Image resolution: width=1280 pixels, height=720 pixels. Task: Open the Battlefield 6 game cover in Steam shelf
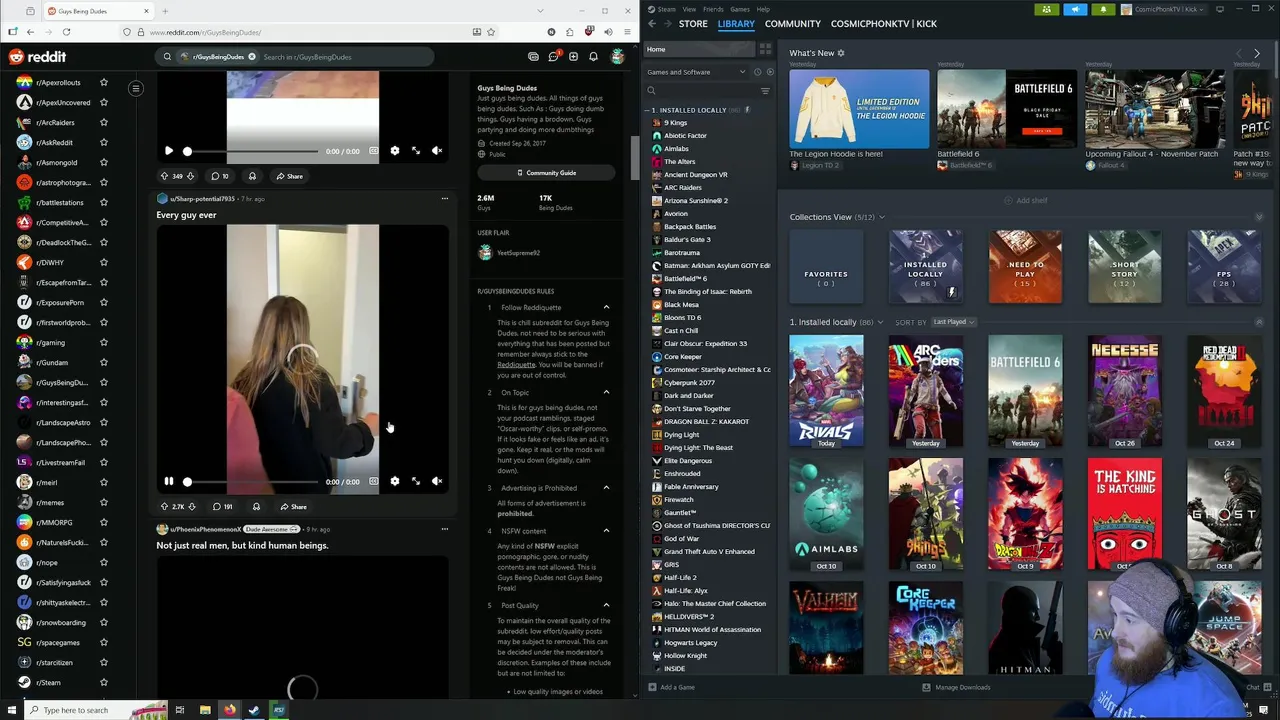pos(1025,391)
